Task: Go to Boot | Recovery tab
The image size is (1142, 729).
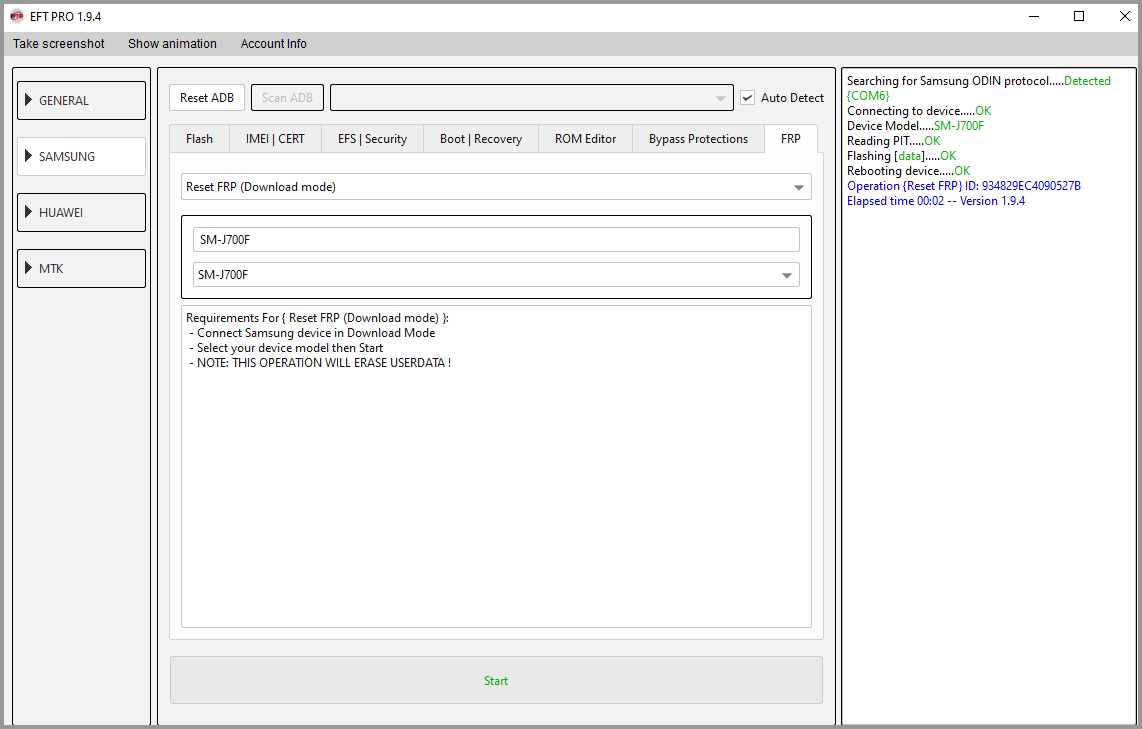Action: pos(481,139)
